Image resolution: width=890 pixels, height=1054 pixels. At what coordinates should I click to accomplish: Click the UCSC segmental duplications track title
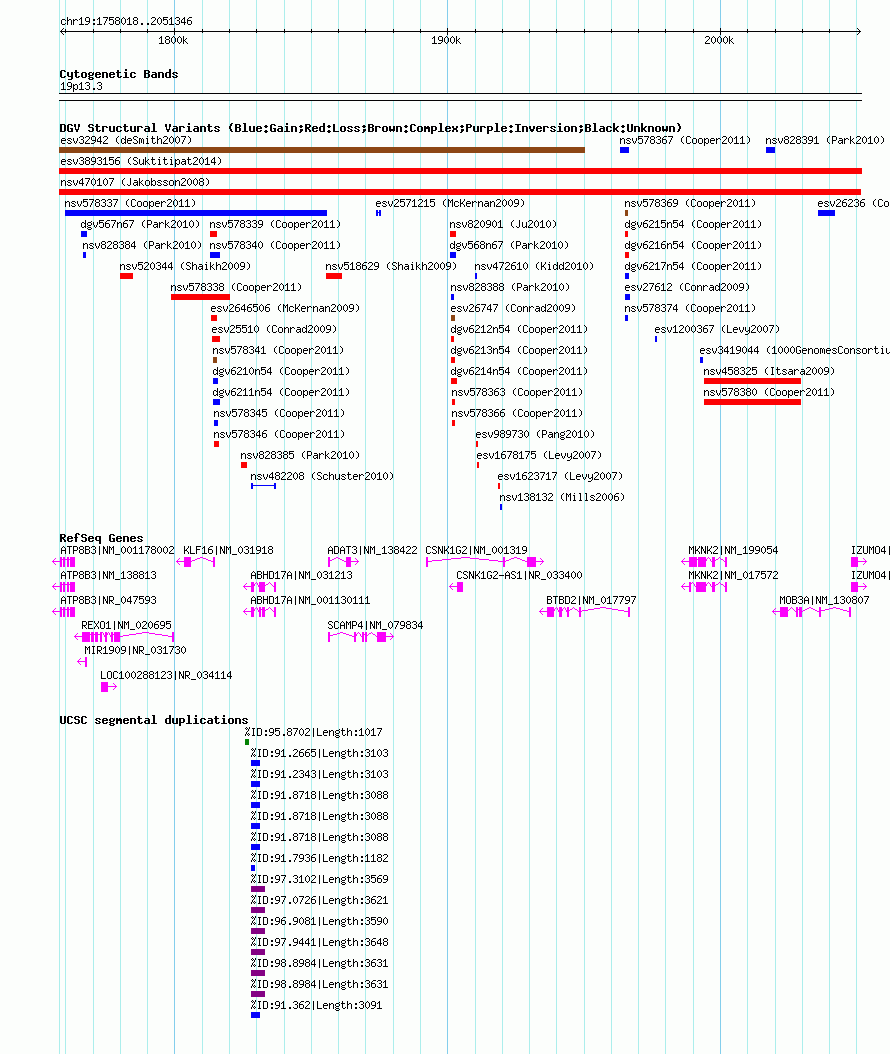(153, 720)
